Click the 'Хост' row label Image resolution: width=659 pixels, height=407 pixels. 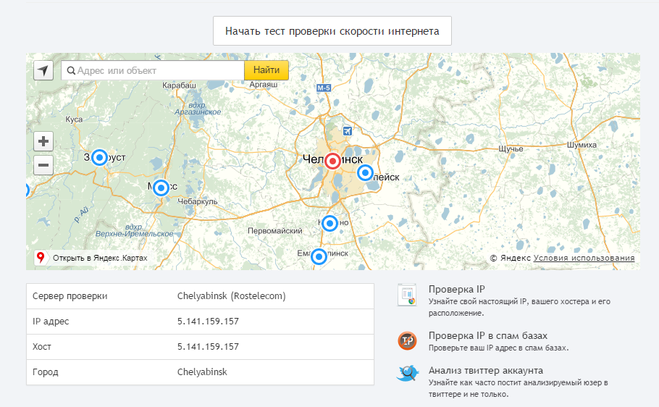42,347
